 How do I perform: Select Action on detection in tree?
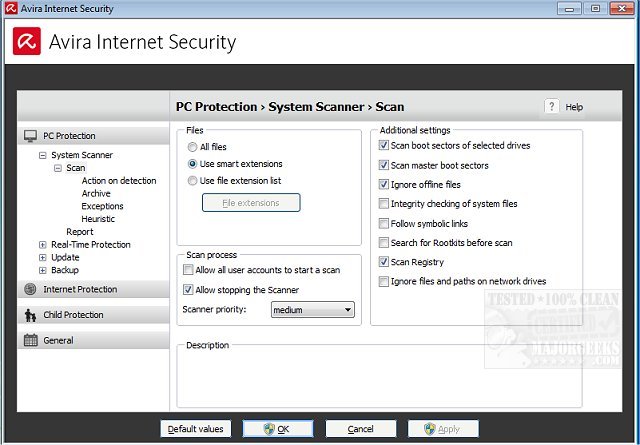[119, 181]
